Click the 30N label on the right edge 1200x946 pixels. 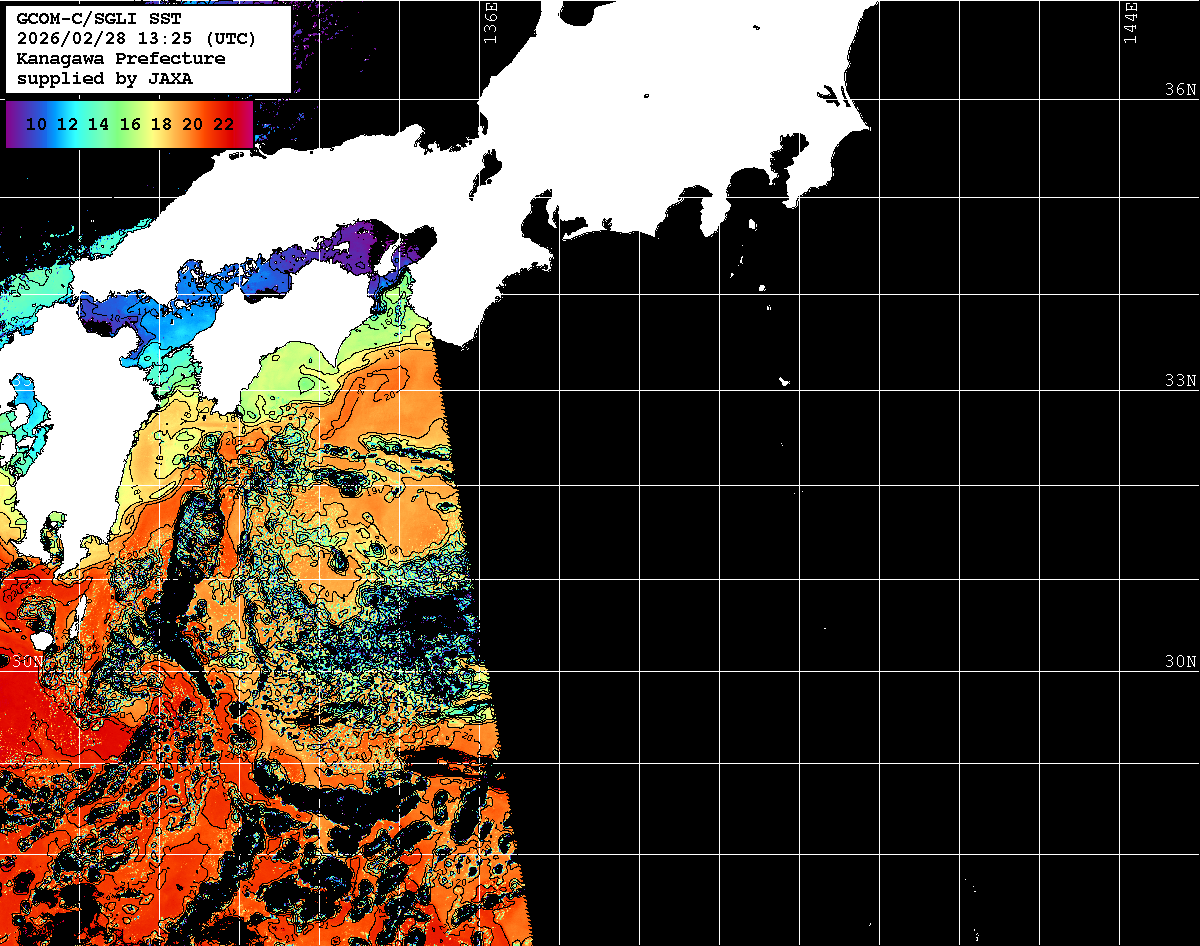click(1180, 662)
